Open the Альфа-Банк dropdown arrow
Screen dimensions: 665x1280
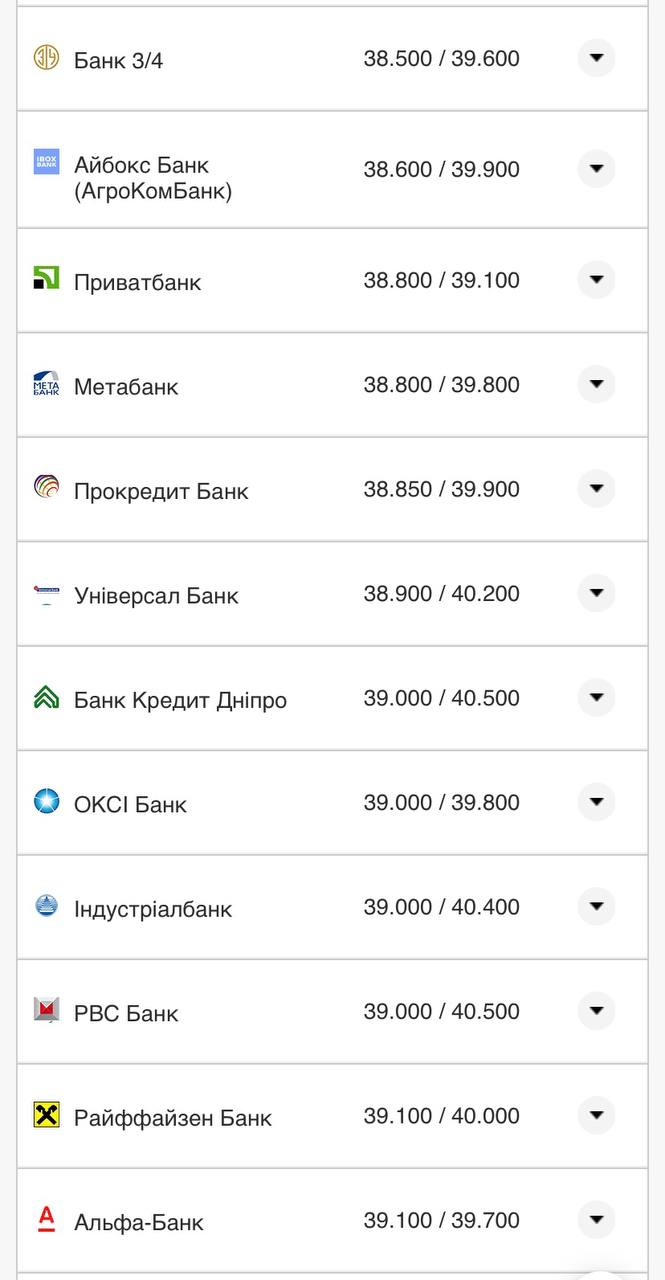point(596,1219)
